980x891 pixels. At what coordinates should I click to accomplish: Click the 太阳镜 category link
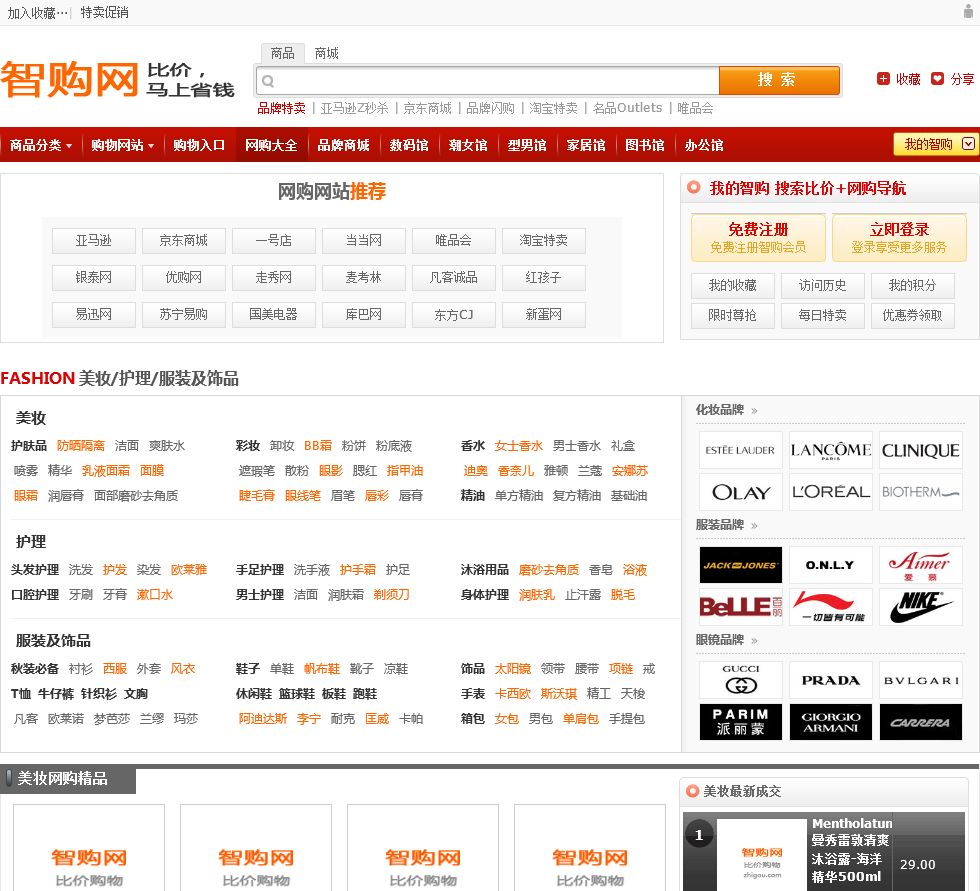click(x=512, y=669)
